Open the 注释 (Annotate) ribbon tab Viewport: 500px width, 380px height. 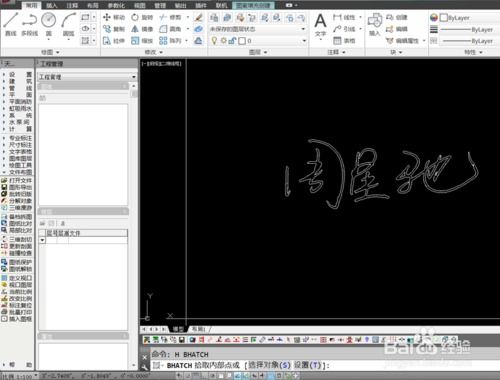point(72,5)
